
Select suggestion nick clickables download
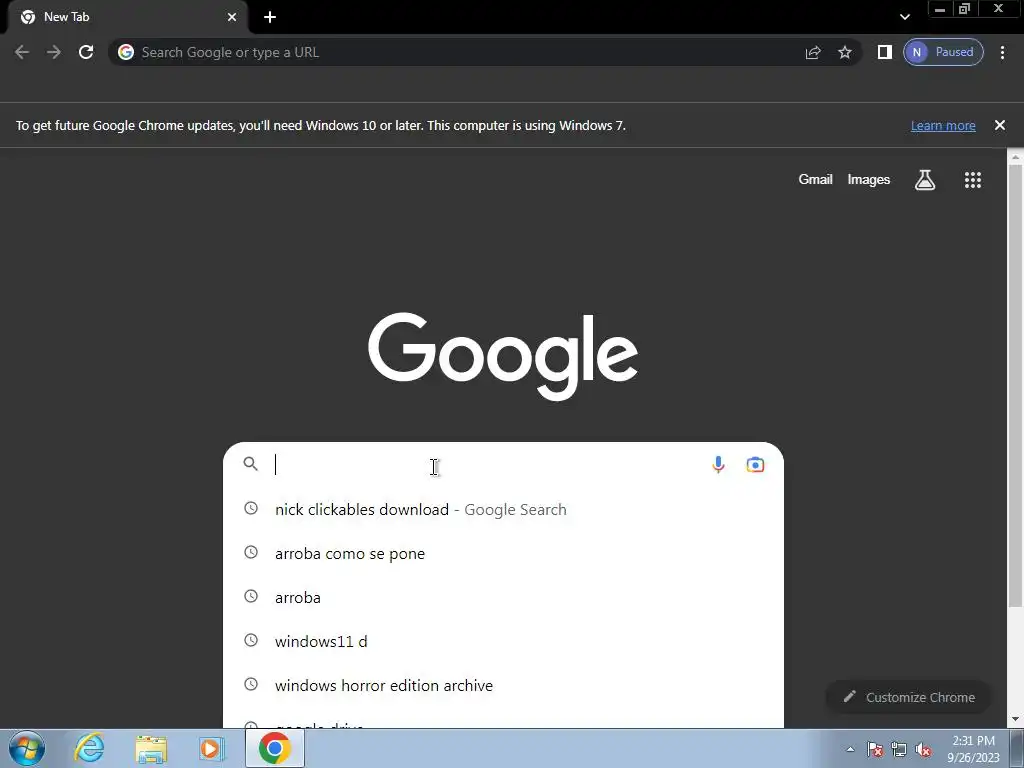pos(503,509)
